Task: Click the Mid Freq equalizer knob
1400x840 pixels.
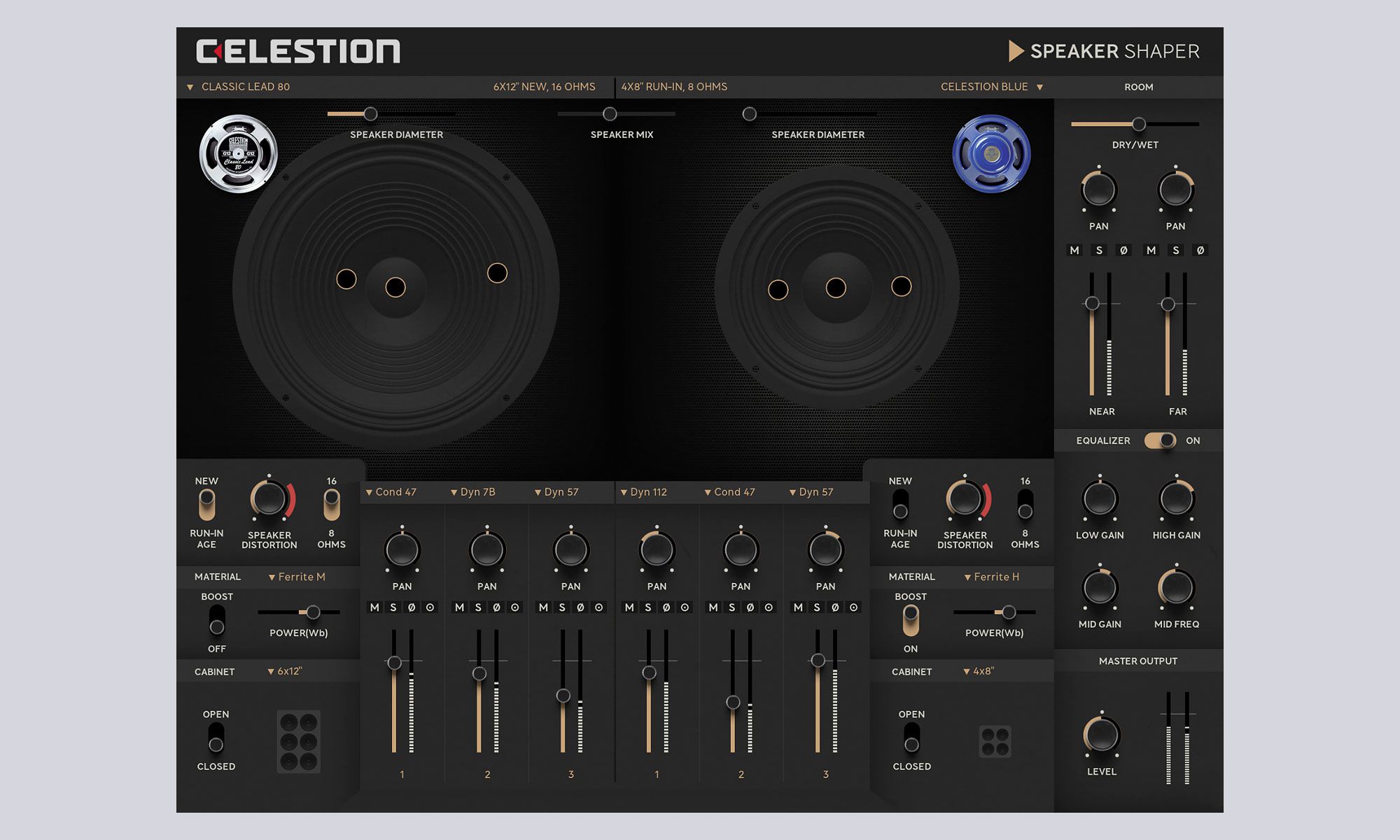Action: click(x=1177, y=588)
